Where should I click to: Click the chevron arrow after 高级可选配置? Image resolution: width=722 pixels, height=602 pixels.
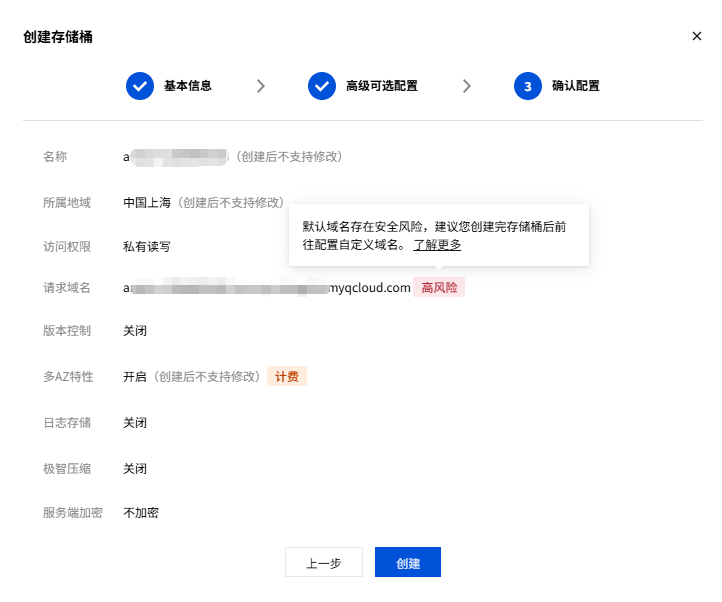pyautogui.click(x=467, y=86)
